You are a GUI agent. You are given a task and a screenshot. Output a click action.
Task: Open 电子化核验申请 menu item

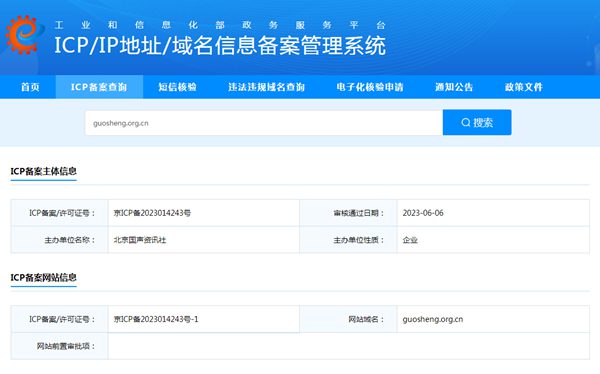pos(370,87)
